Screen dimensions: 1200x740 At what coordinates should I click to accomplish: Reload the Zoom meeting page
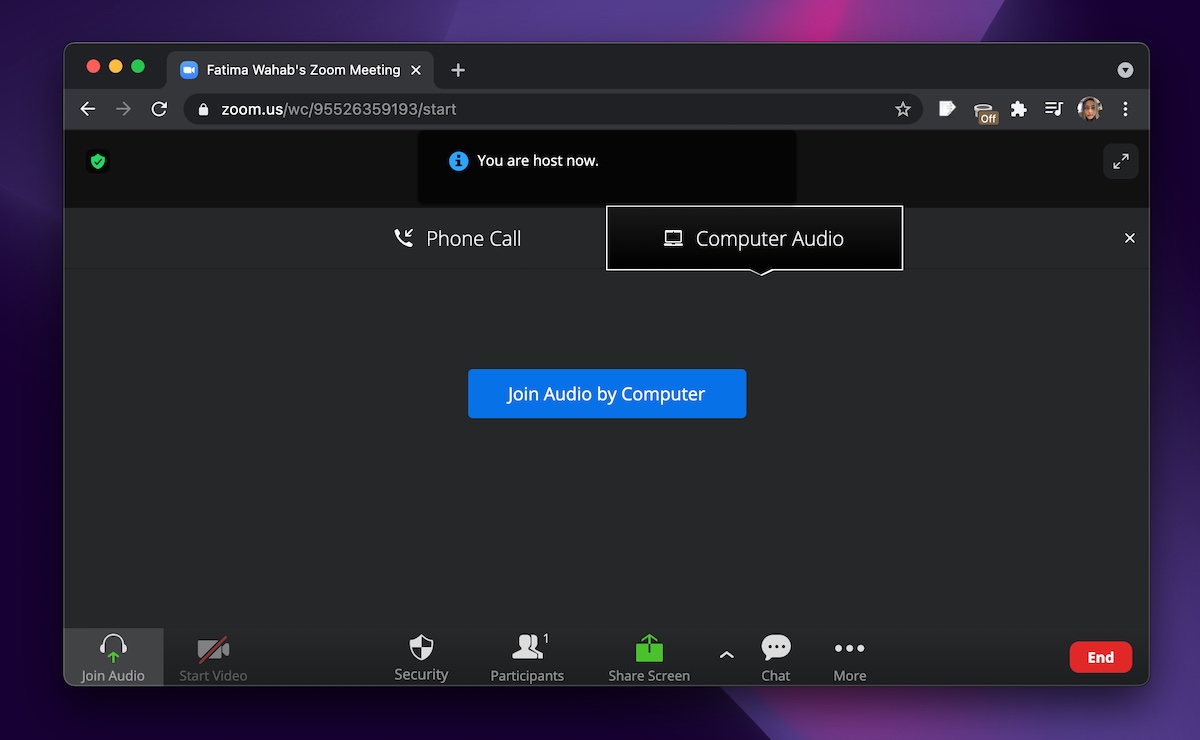point(159,109)
